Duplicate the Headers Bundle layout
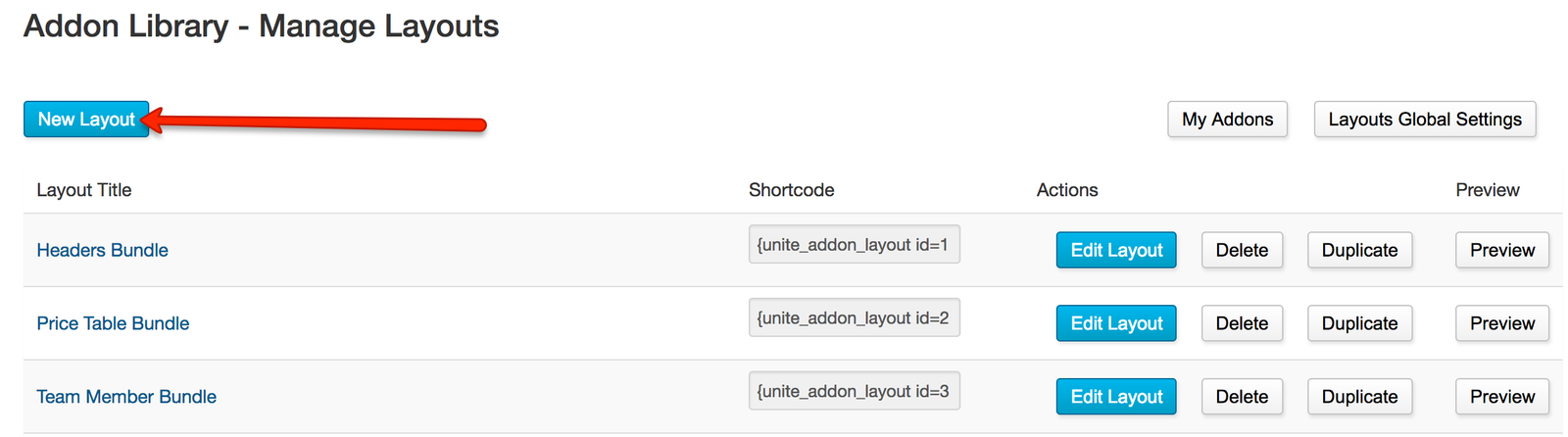The width and height of the screenshot is (1568, 437). pos(1359,250)
